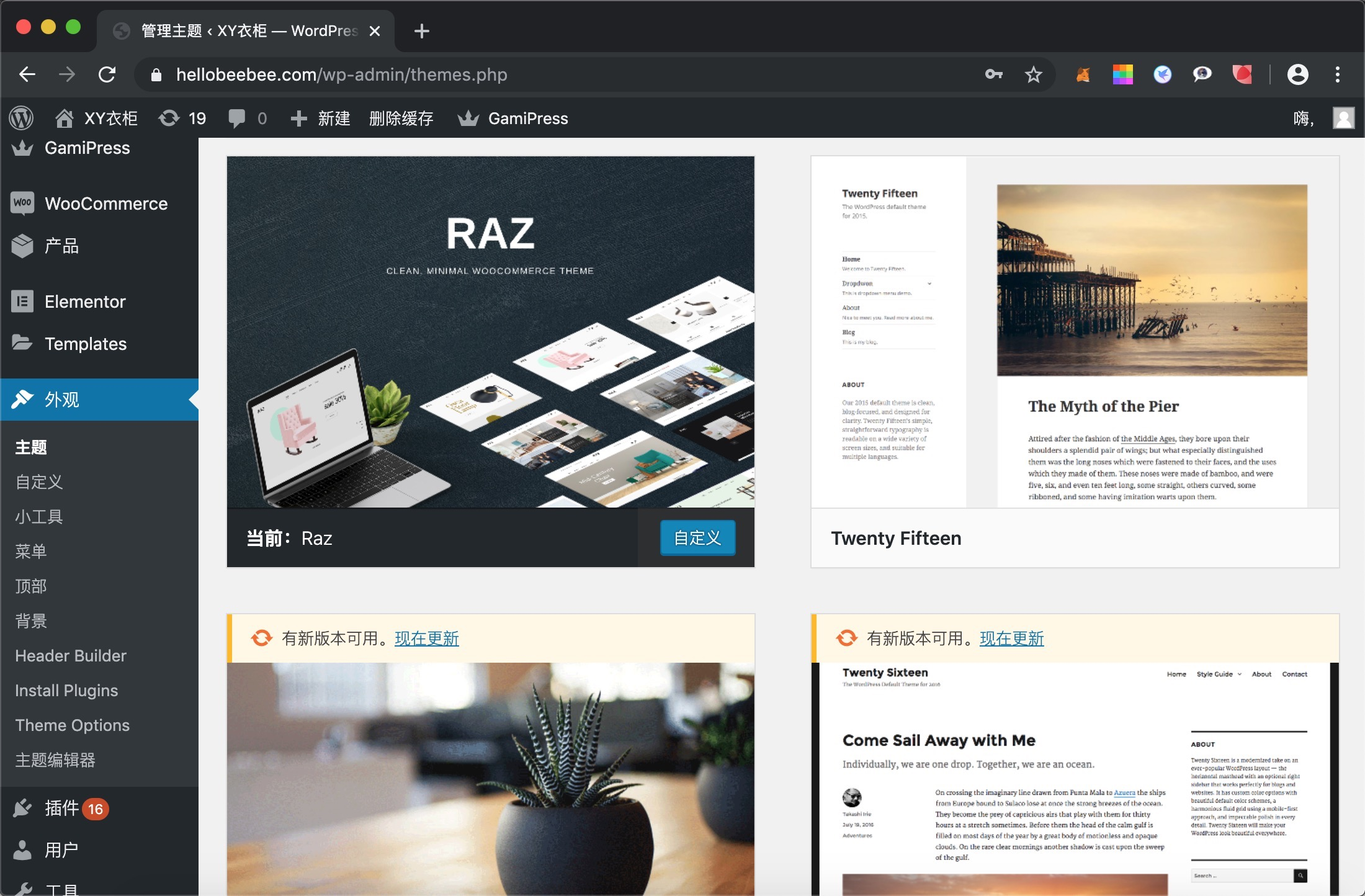1365x896 pixels.
Task: Click the 自定义 button for Raz
Action: tap(697, 537)
